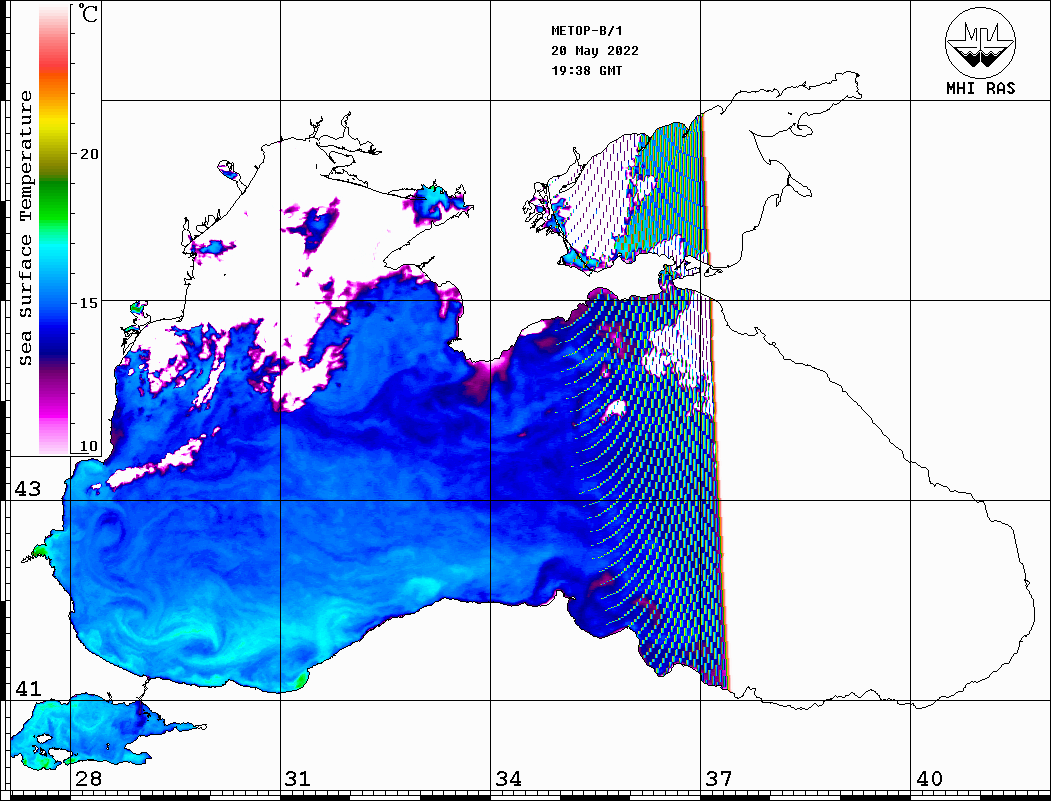Click longitude label '31'
The image size is (1051, 801).
(298, 778)
